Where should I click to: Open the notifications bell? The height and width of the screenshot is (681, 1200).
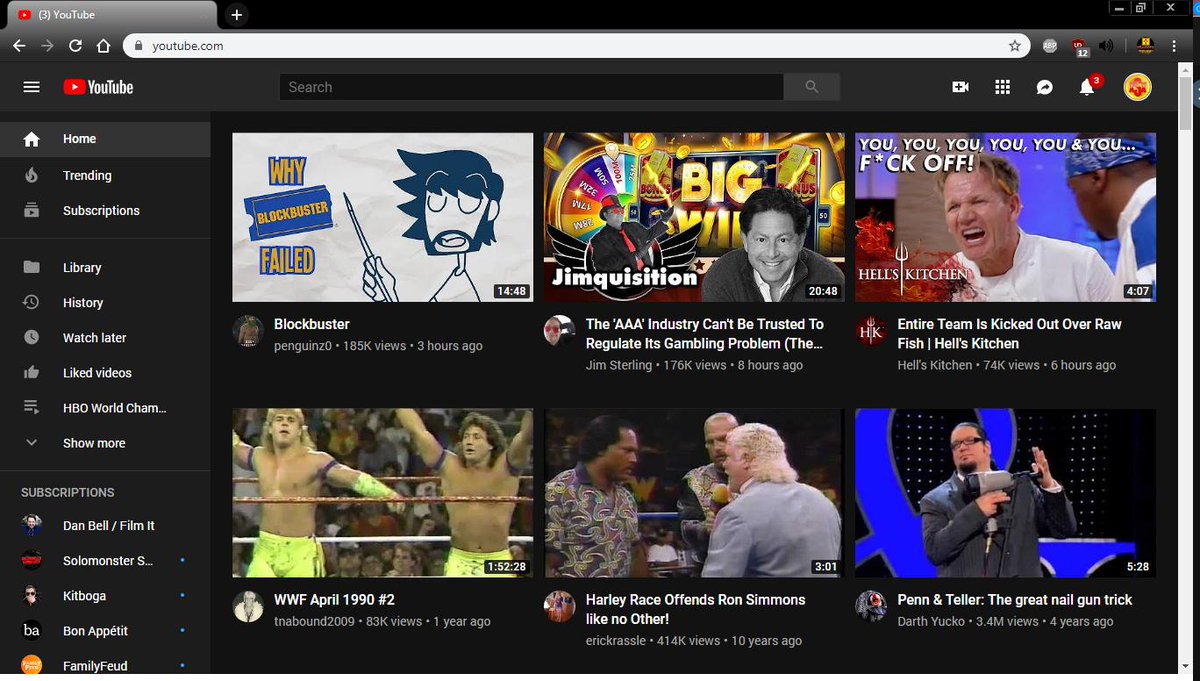(1087, 87)
